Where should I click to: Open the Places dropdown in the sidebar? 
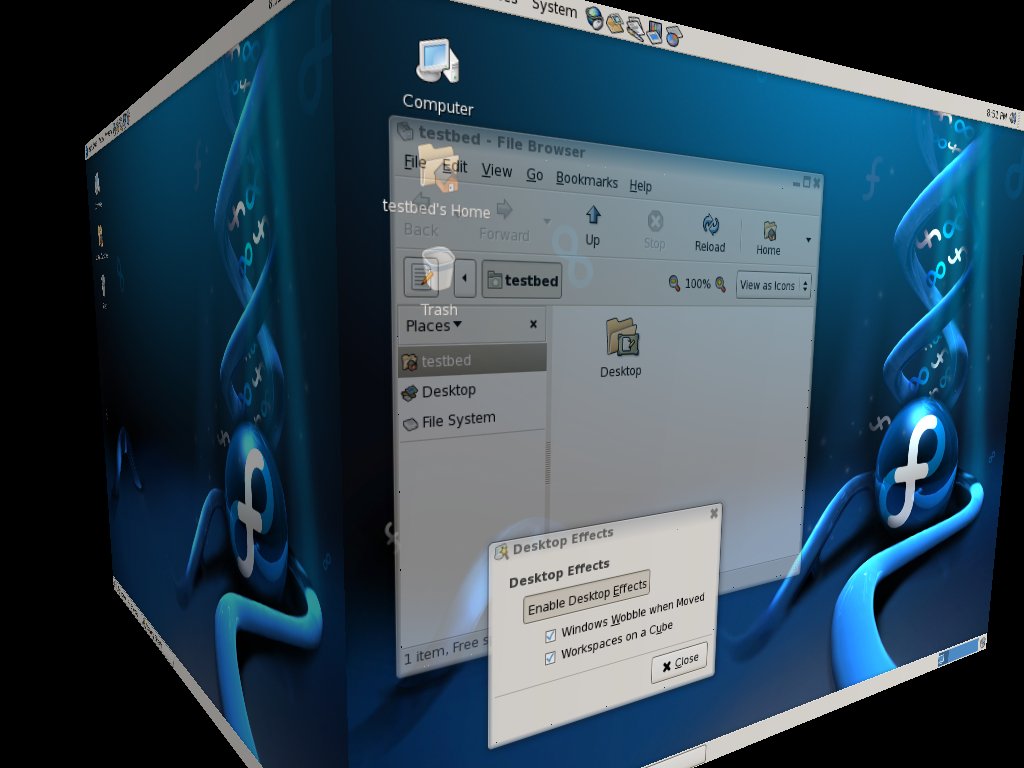[x=431, y=324]
